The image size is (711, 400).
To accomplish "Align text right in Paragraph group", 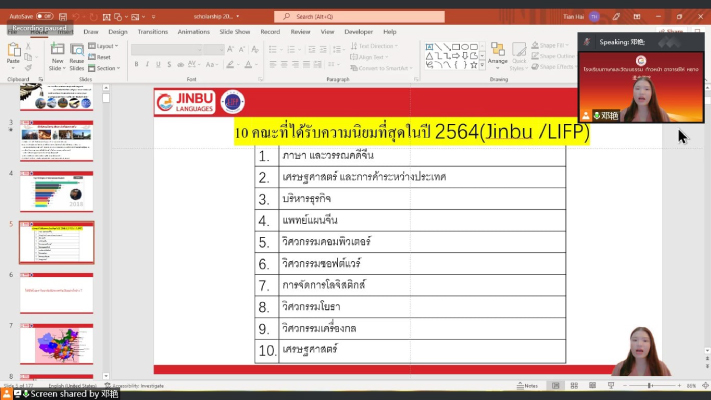I will coord(295,65).
